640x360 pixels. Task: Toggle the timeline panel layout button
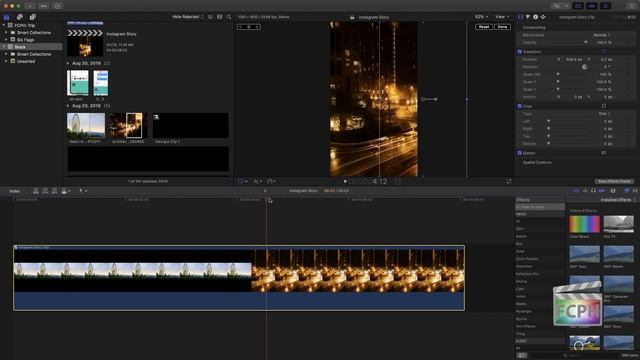591,6
